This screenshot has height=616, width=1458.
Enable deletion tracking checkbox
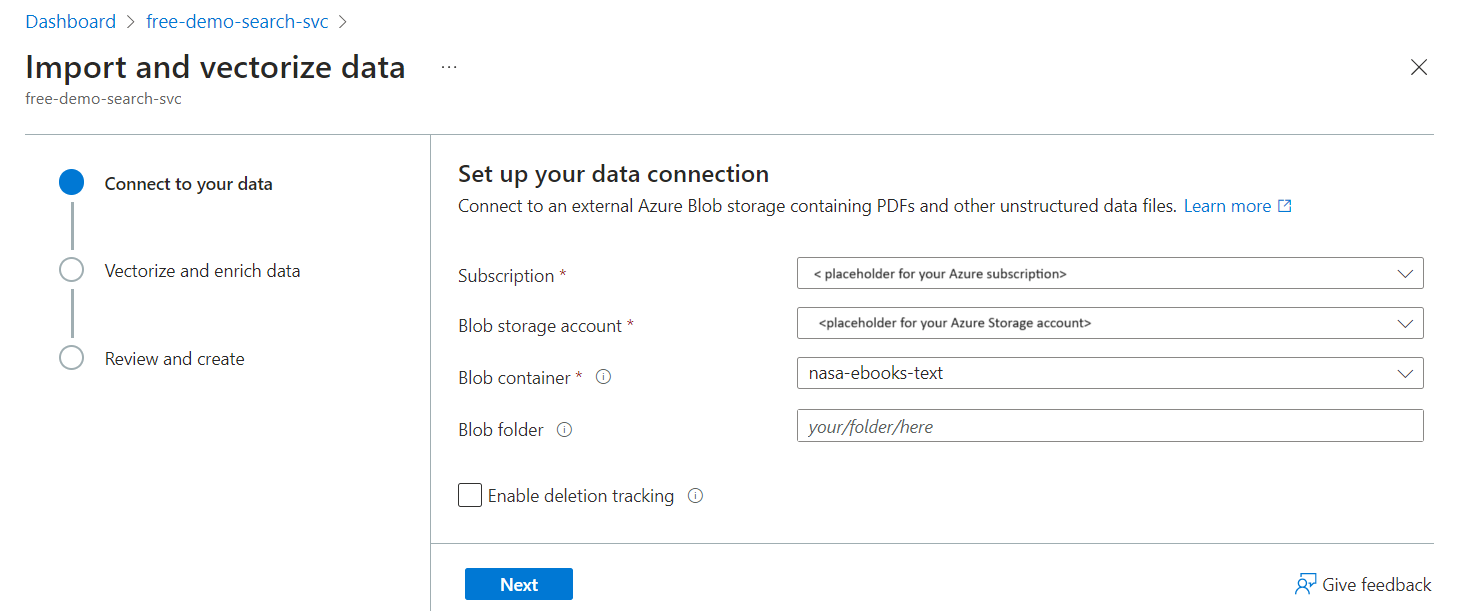(x=470, y=495)
